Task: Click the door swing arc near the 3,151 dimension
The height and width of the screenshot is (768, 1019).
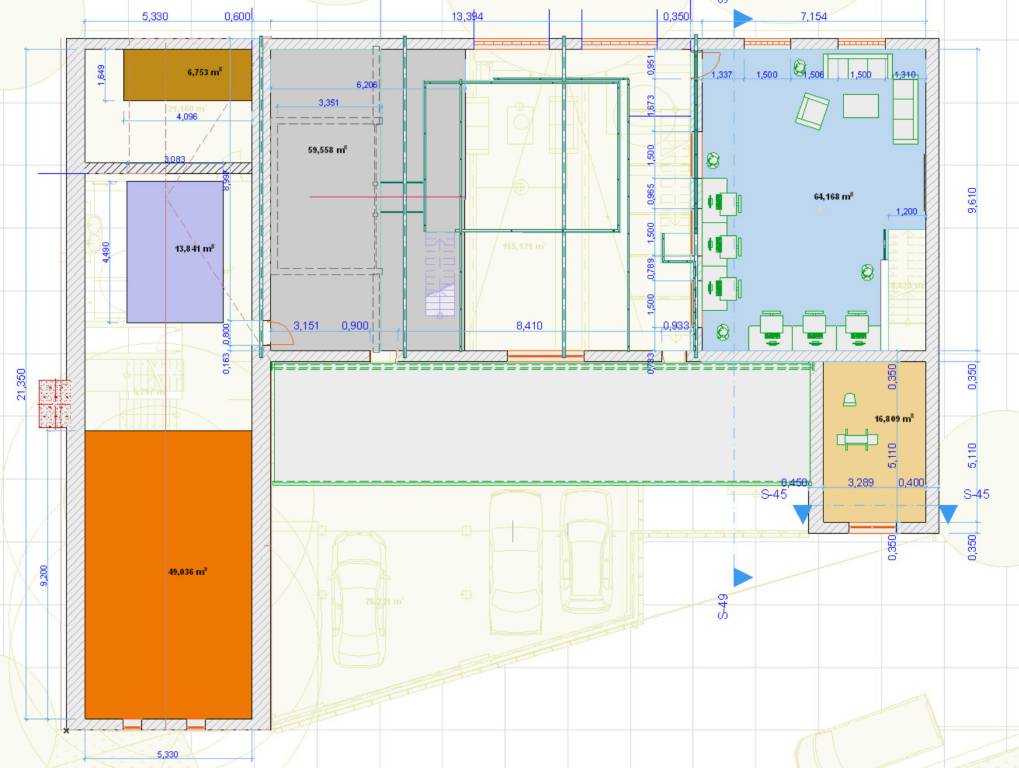Action: pyautogui.click(x=281, y=333)
